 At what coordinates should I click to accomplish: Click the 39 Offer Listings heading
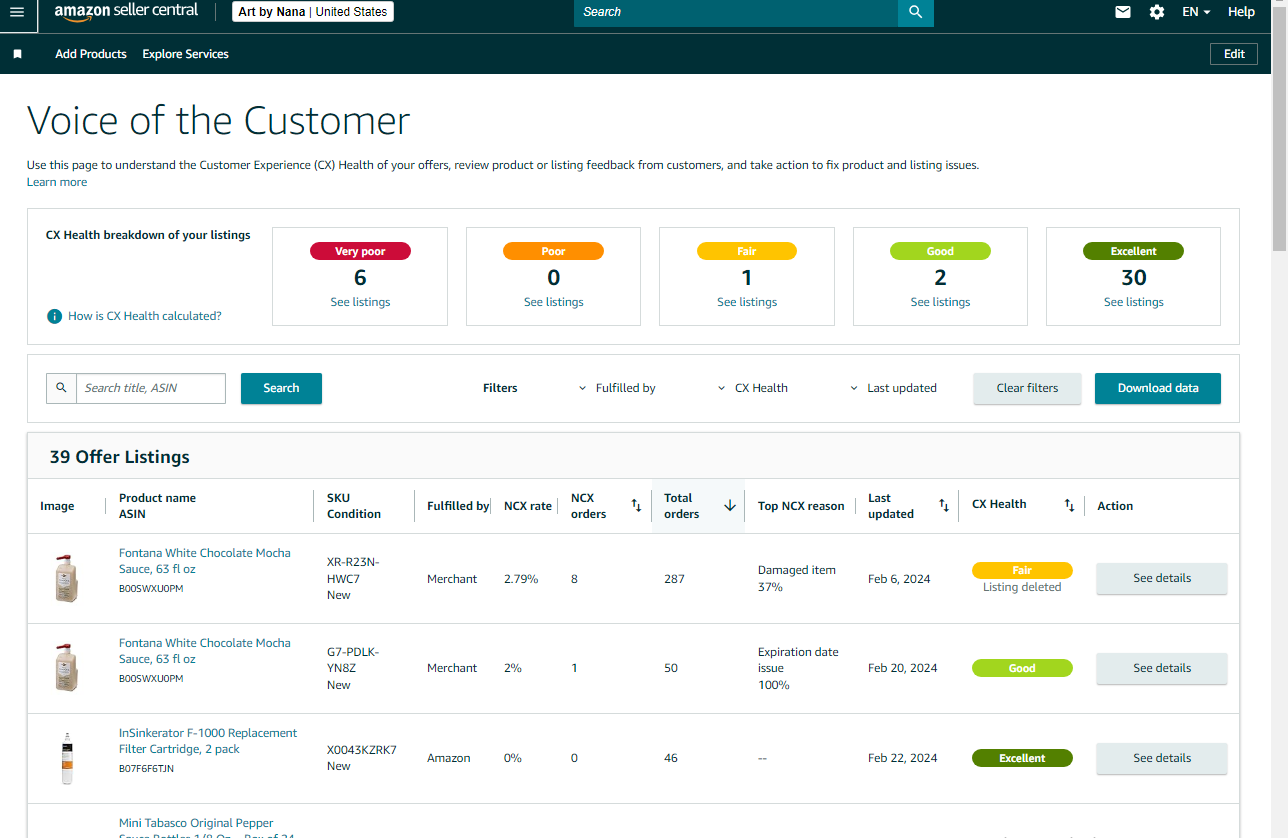click(x=120, y=457)
